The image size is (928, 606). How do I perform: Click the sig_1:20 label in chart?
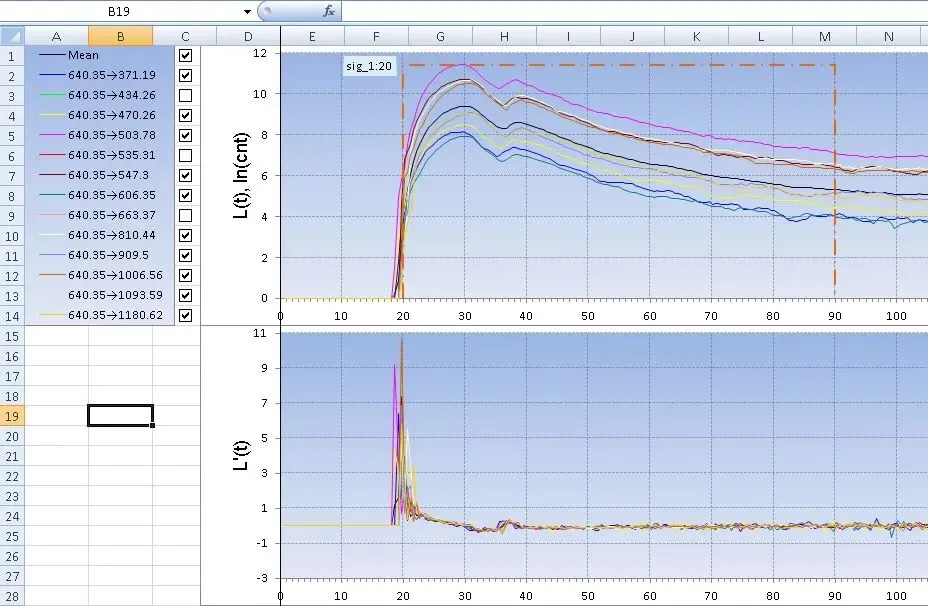coord(369,66)
